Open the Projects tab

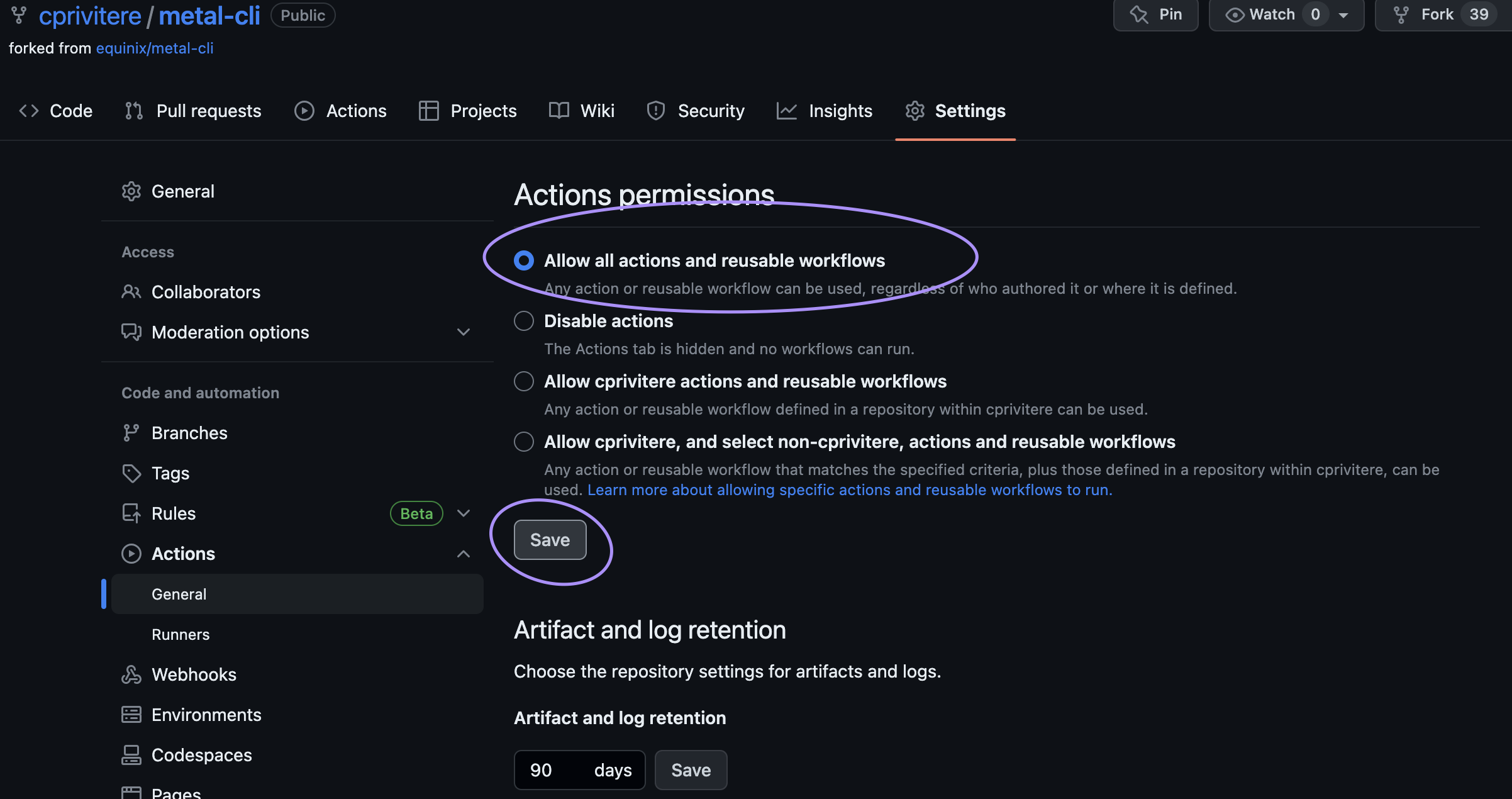pos(468,111)
